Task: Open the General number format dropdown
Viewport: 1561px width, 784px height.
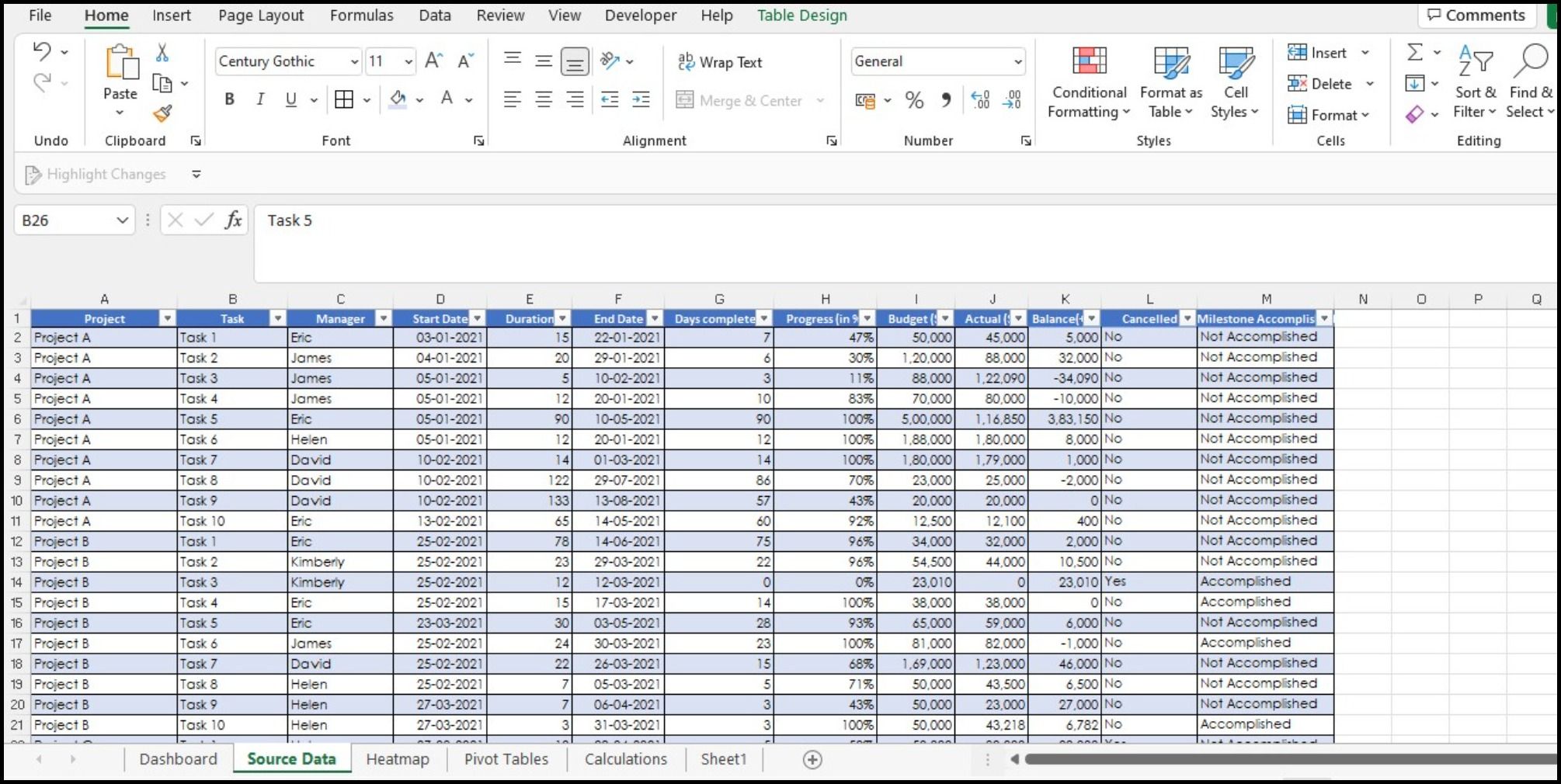Action: [1017, 61]
